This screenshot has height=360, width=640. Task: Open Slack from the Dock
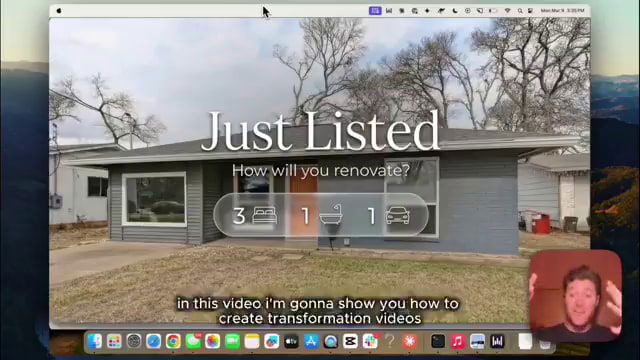coord(370,341)
